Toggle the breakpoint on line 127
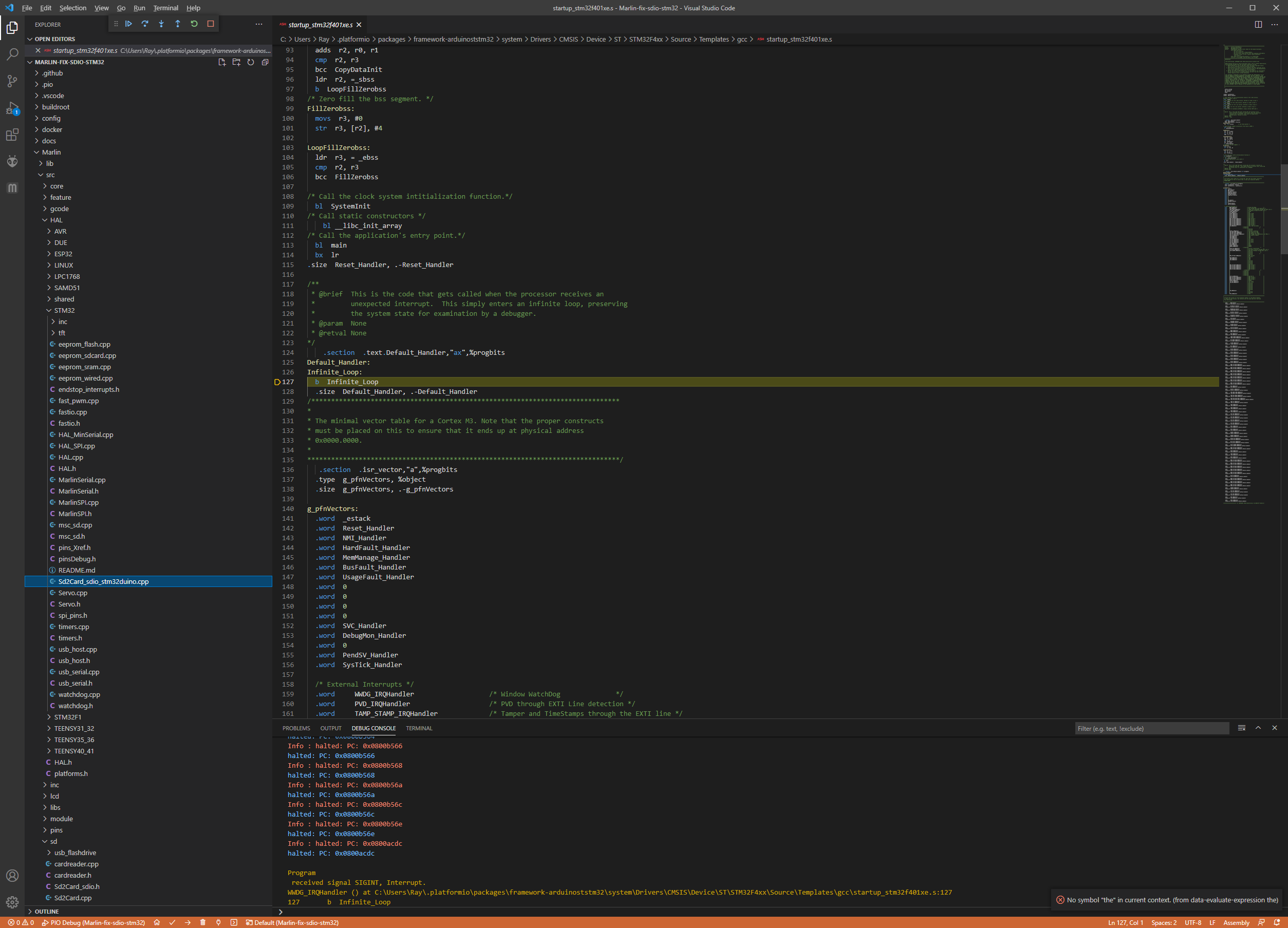This screenshot has height=928, width=1288. coord(278,382)
